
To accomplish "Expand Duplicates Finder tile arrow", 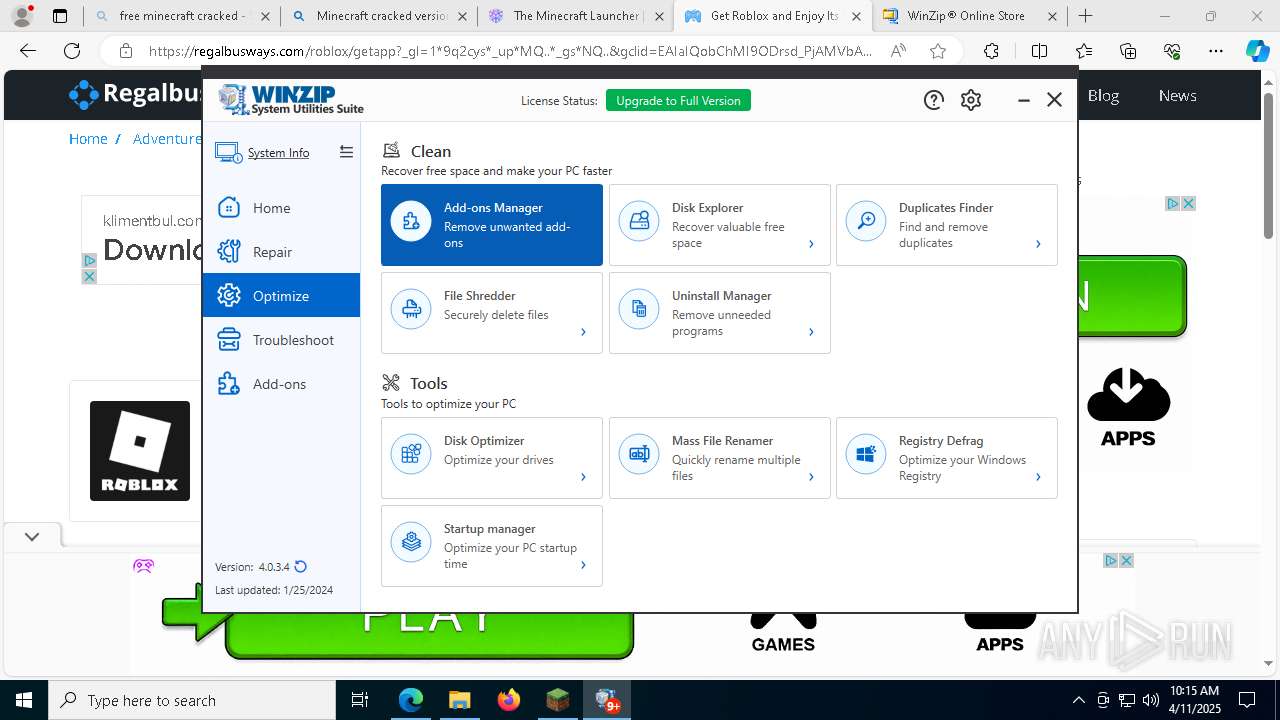I will [1038, 244].
